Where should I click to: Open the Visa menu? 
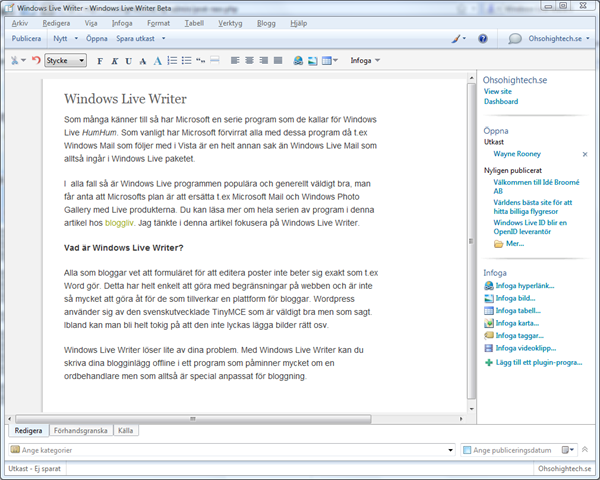pyautogui.click(x=91, y=23)
